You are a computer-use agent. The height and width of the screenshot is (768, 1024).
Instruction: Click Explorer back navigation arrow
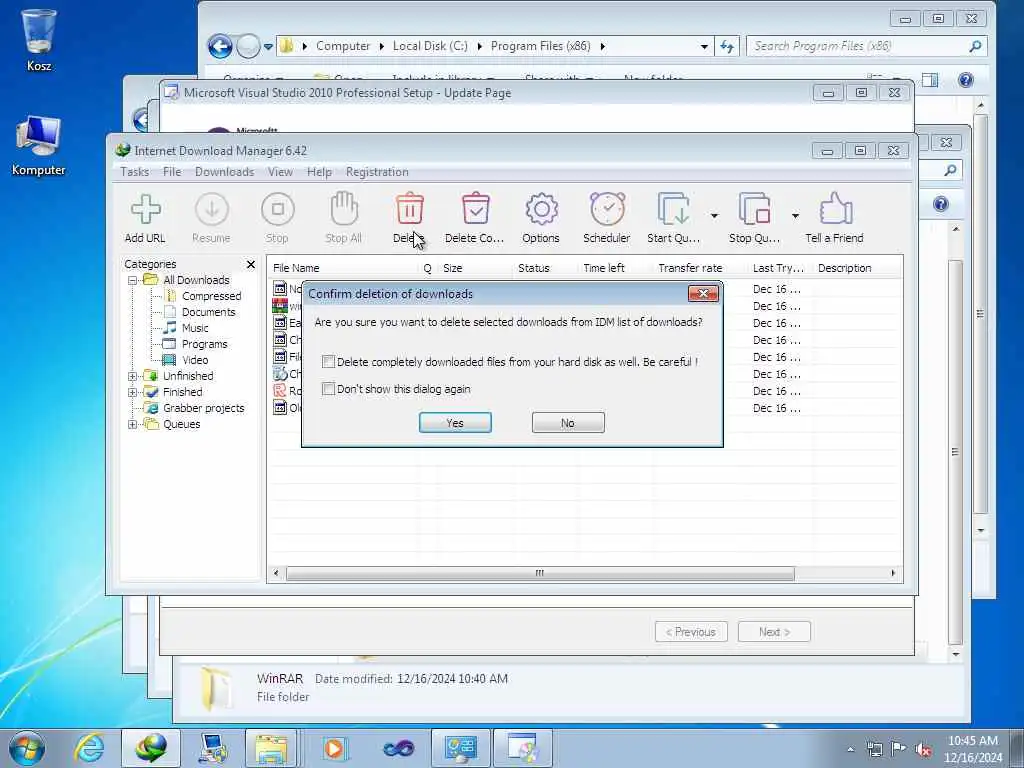tap(220, 46)
